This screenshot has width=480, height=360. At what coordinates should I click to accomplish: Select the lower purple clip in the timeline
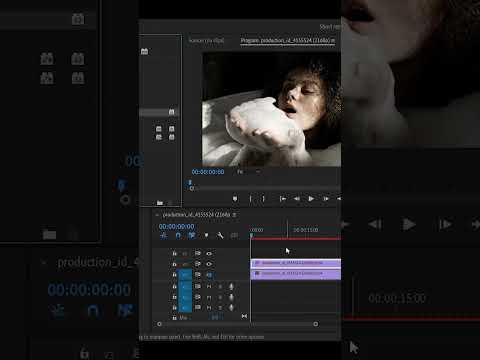pyautogui.click(x=296, y=274)
